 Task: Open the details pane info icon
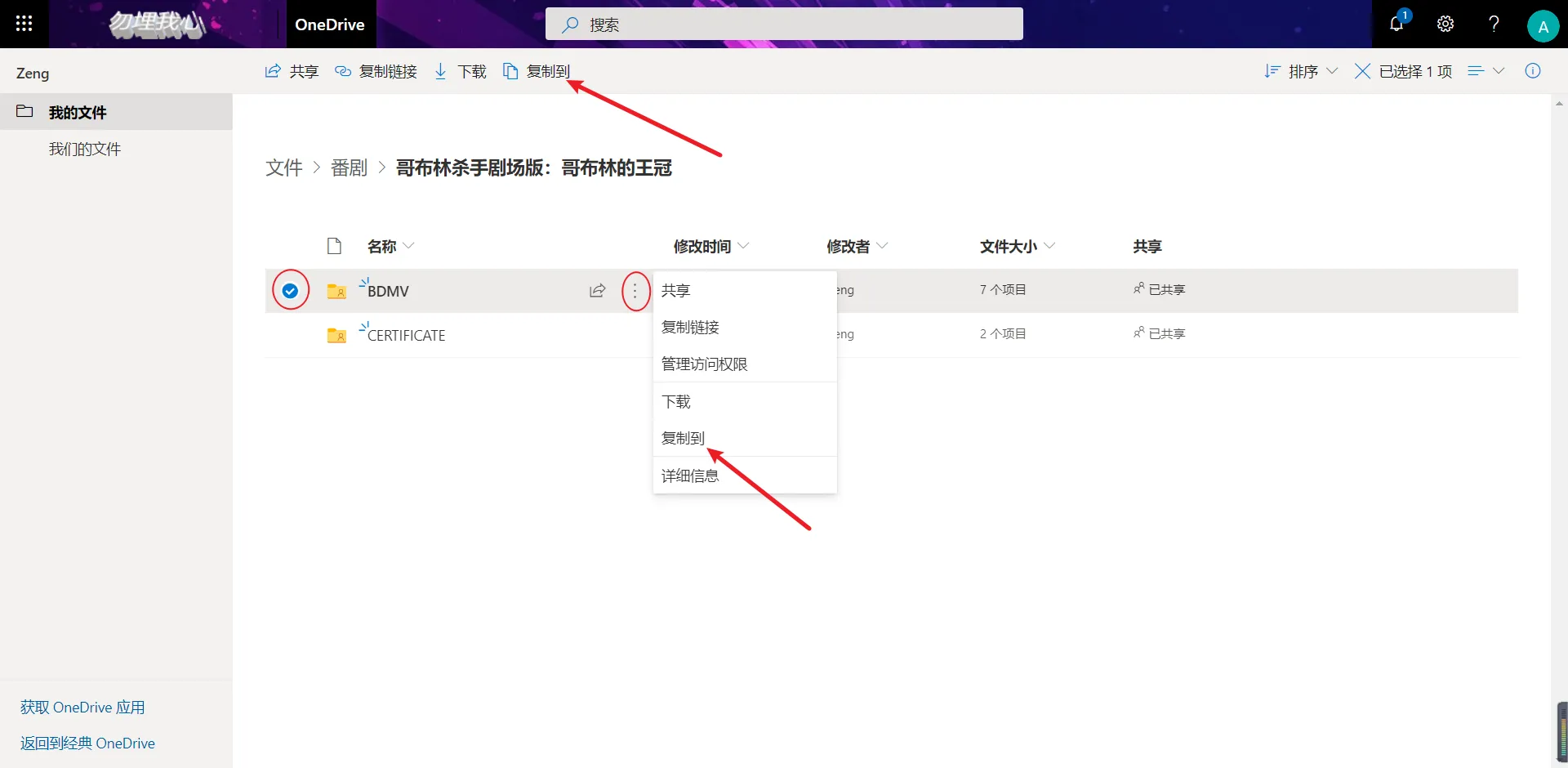(x=1533, y=71)
